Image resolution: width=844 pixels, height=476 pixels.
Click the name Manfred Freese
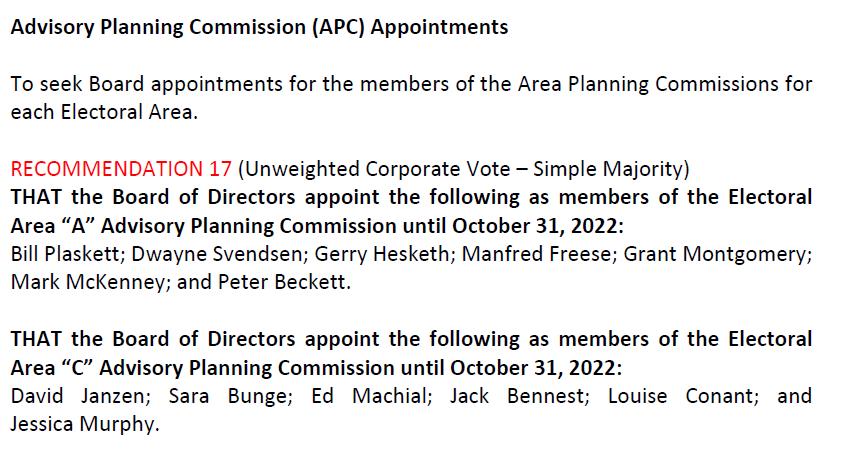pos(537,254)
